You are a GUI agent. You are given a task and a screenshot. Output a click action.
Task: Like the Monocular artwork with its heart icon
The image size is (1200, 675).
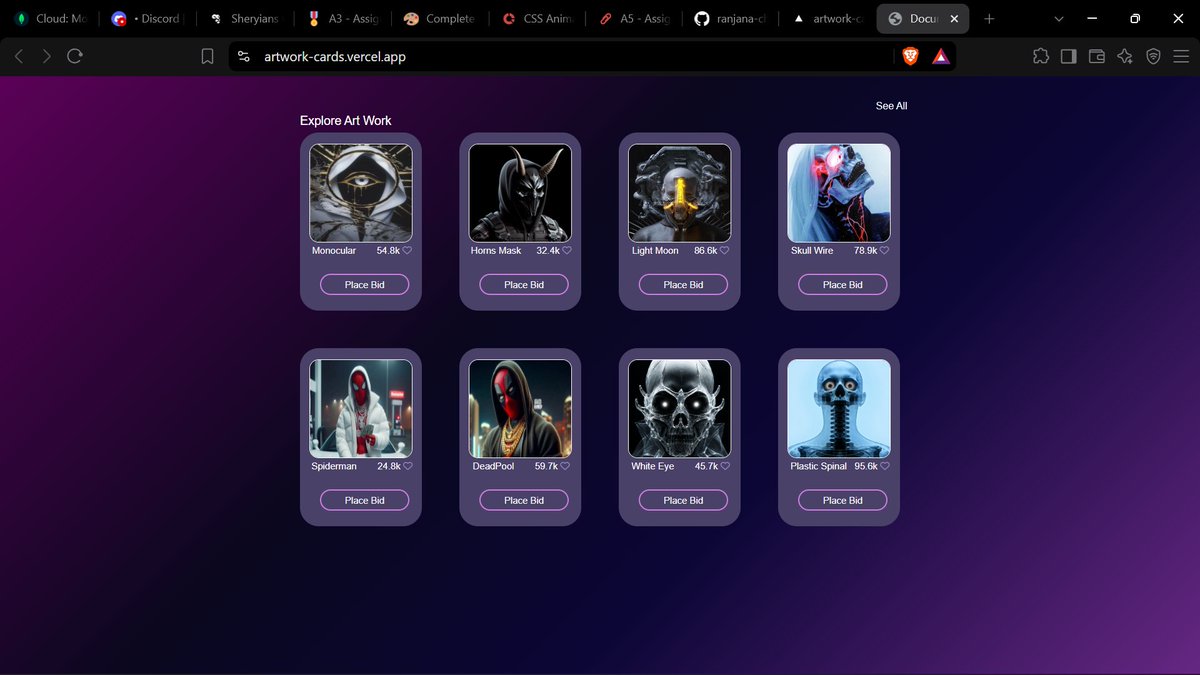(x=407, y=251)
